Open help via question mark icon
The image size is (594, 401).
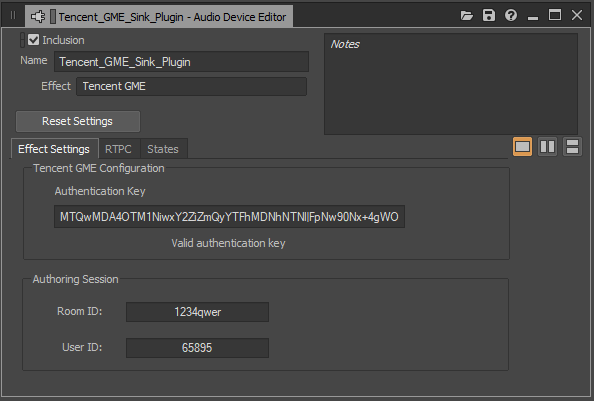click(x=511, y=16)
